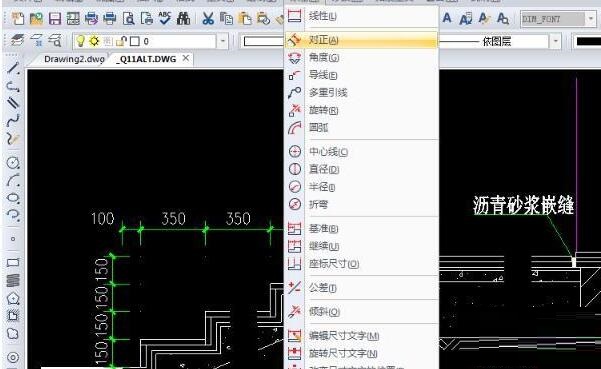Switch to the _Q11ALT.DWG tab
Screen dimensions: 601x369
click(146, 59)
